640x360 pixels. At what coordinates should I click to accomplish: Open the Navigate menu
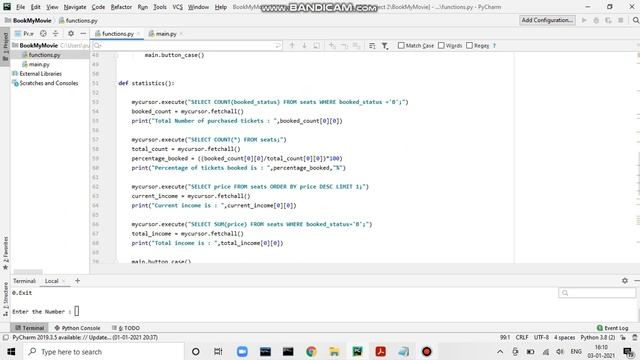(75, 7)
